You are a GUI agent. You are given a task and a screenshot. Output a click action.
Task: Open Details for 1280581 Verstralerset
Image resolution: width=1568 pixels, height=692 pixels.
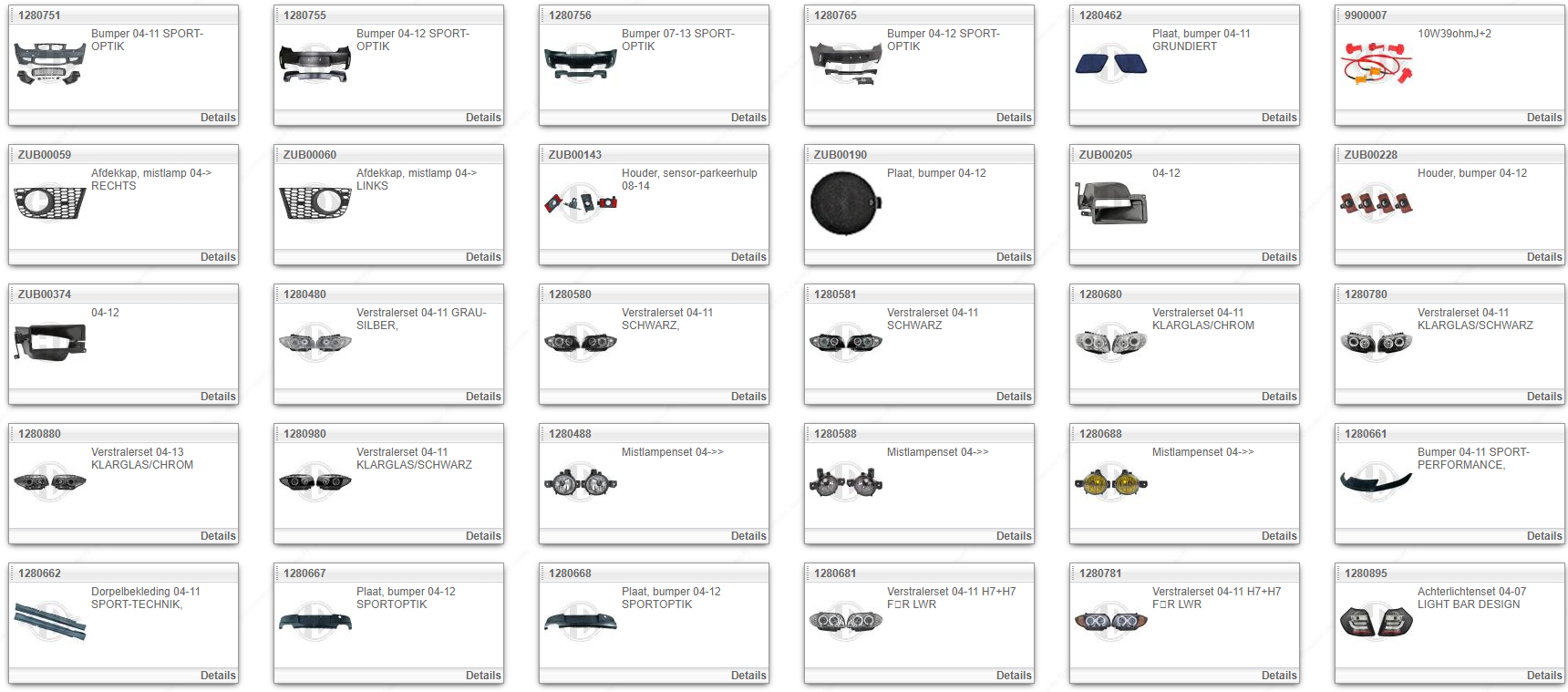(1014, 397)
